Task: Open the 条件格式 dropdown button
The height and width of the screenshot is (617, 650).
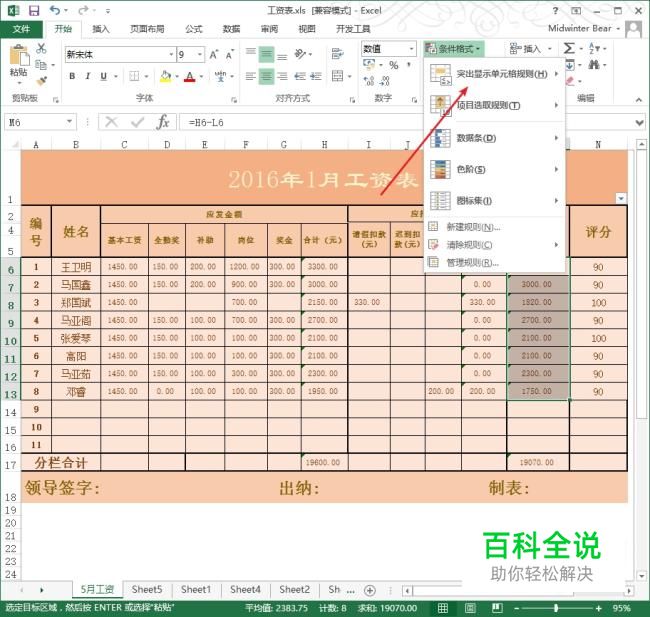Action: 454,49
